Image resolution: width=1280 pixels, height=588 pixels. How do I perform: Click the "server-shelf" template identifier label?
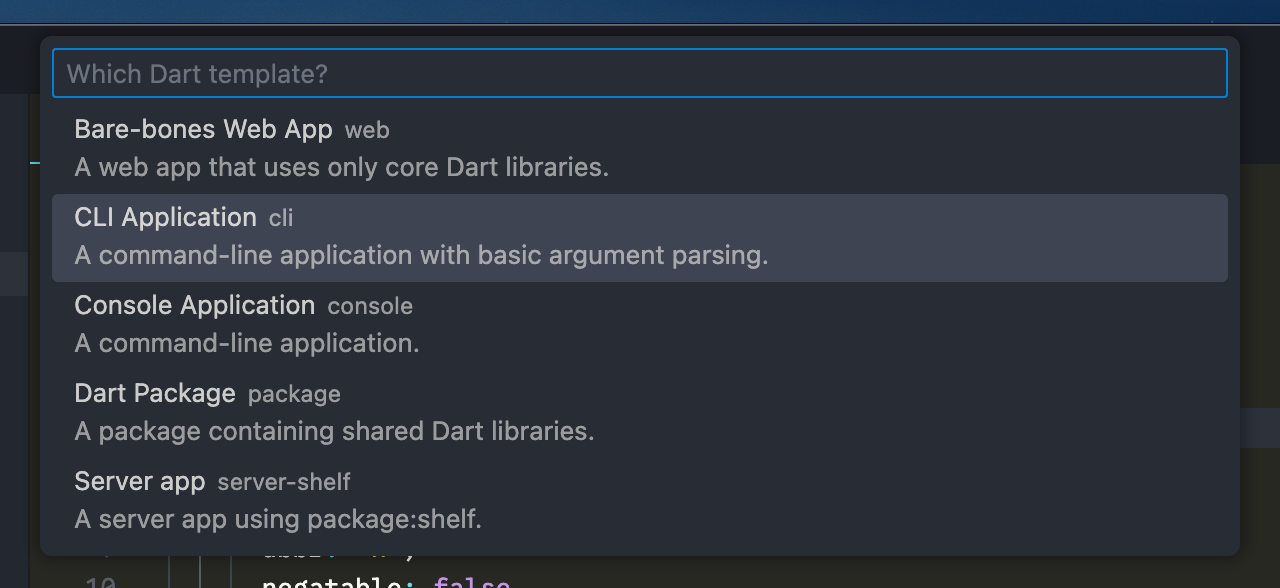pyautogui.click(x=284, y=483)
